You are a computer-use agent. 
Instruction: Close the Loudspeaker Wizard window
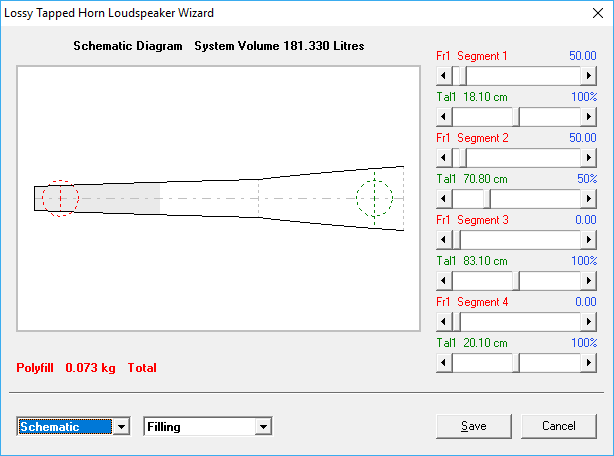(x=596, y=13)
